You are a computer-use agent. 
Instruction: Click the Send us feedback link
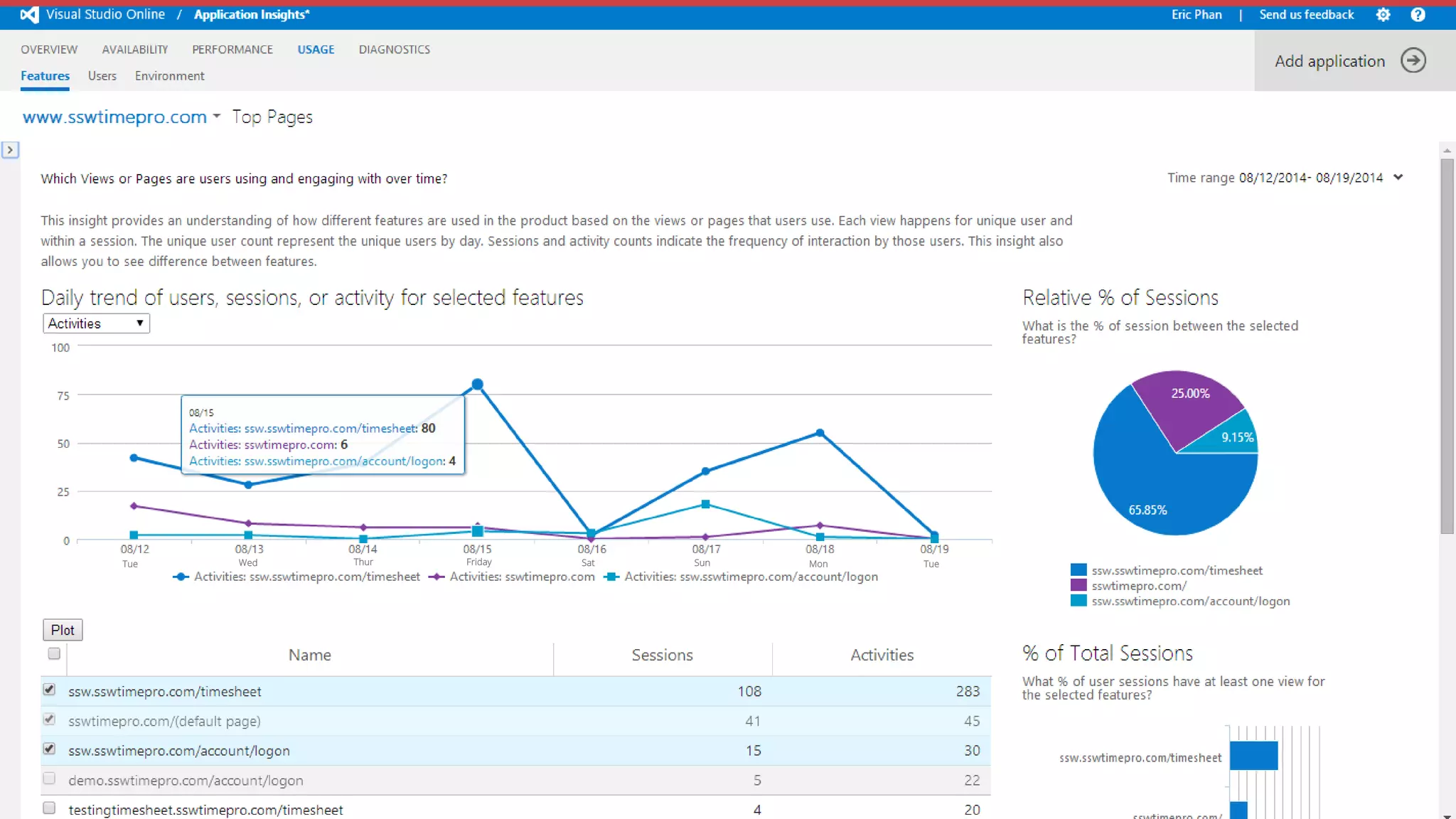(1306, 15)
